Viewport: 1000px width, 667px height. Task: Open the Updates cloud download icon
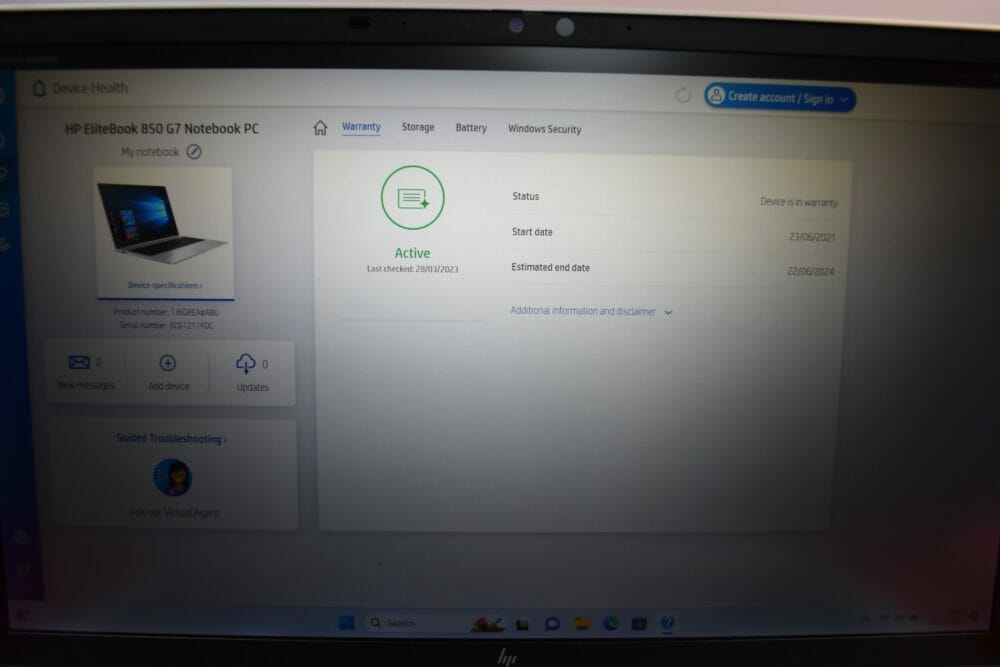[246, 363]
